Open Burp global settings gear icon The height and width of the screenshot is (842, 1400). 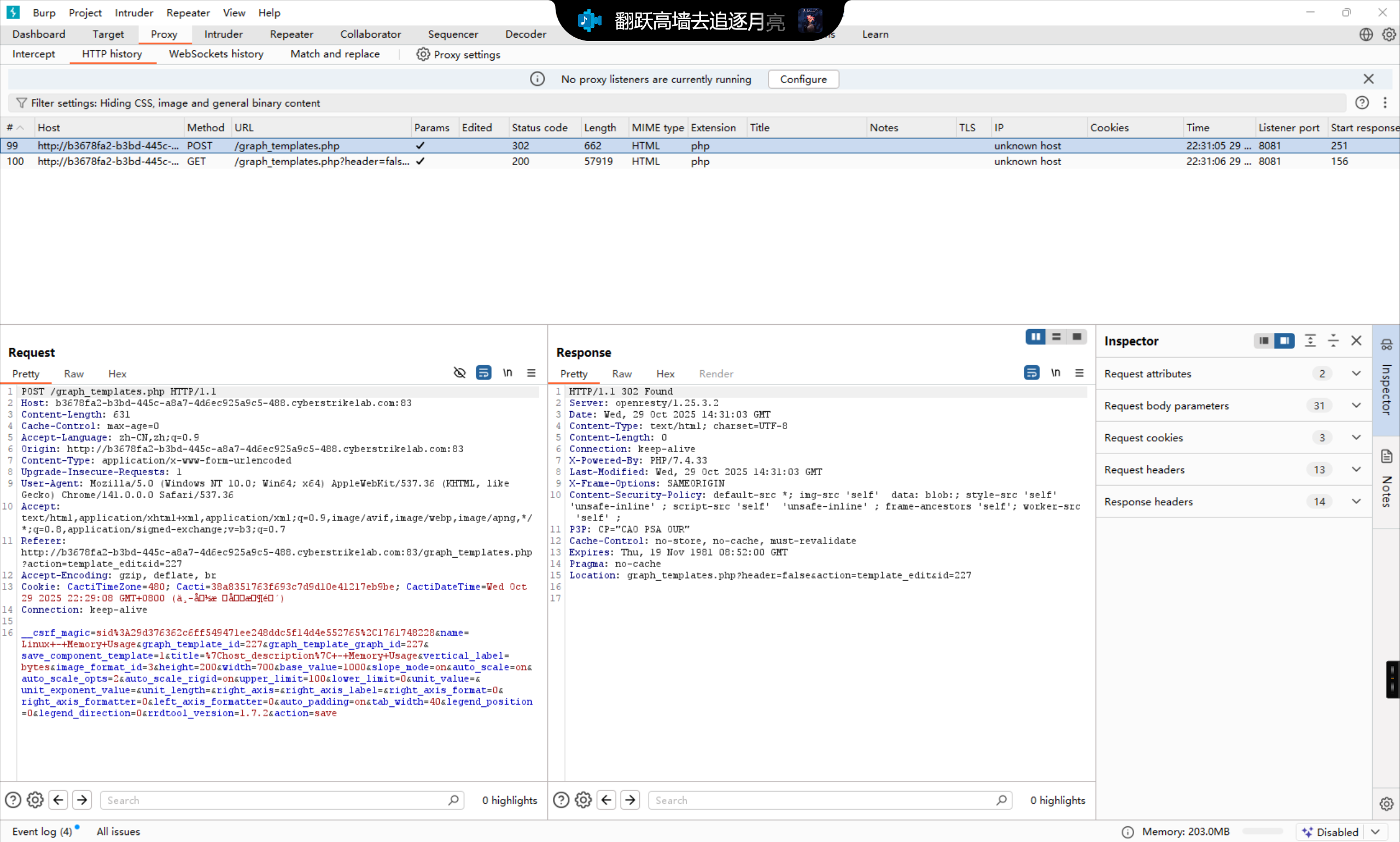[x=1388, y=34]
